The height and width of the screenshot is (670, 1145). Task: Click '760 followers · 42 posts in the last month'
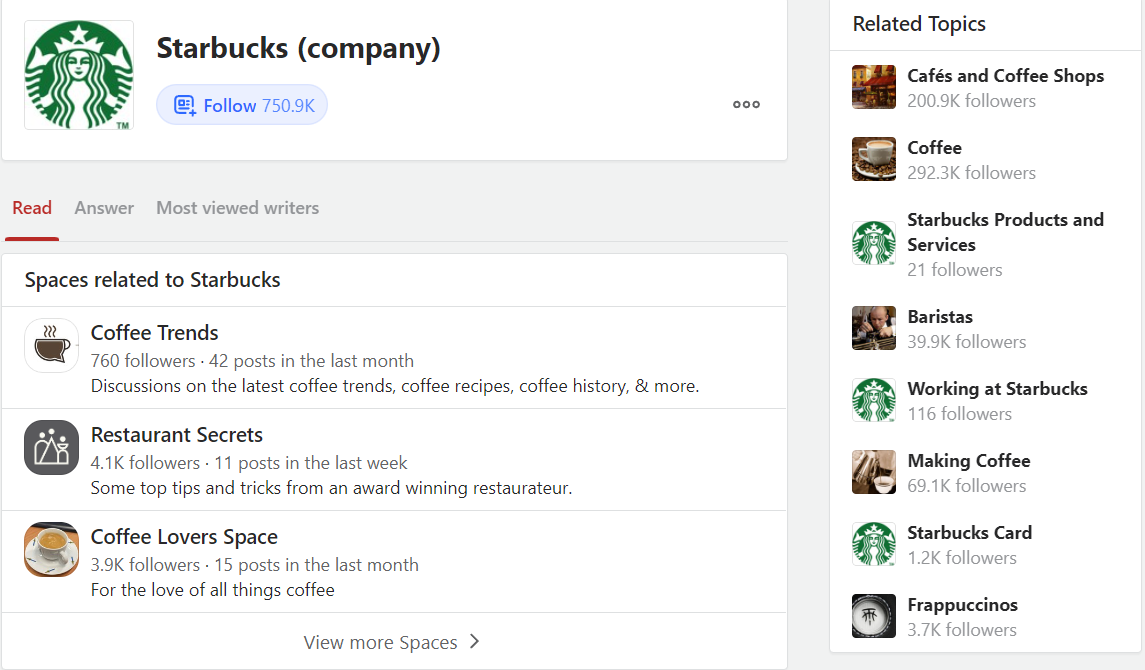coord(252,361)
